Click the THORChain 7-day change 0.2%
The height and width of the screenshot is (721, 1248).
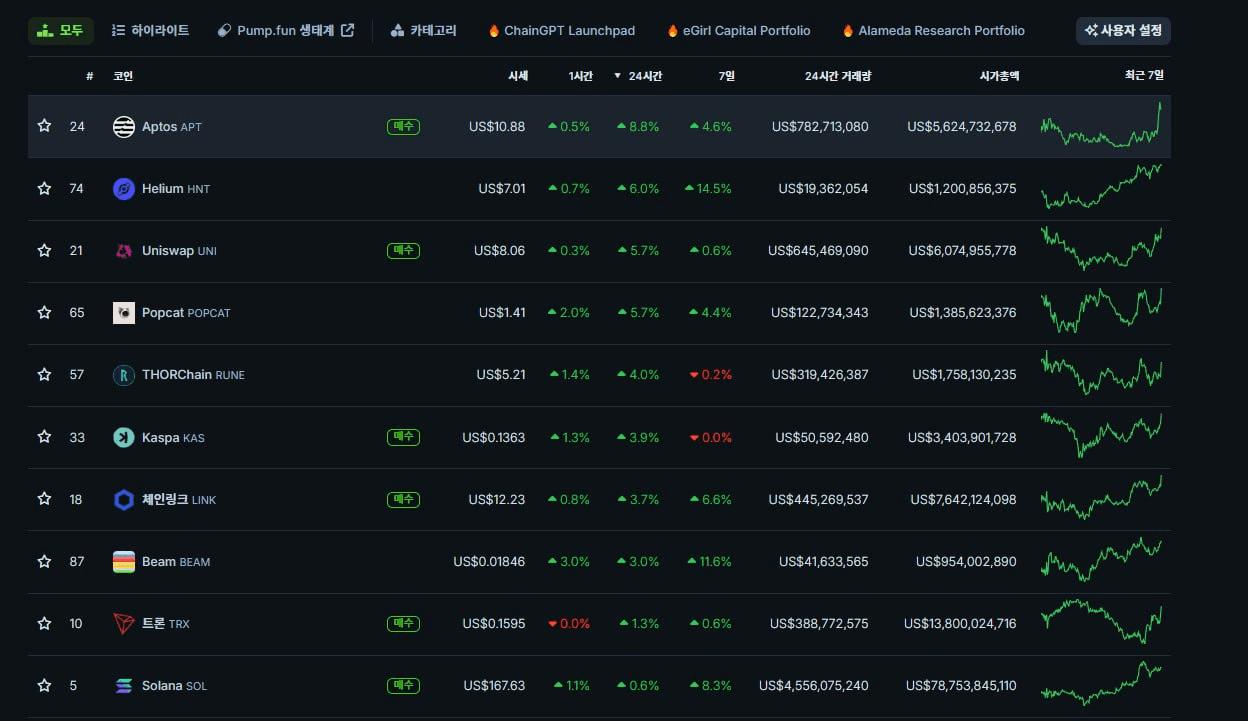(711, 375)
